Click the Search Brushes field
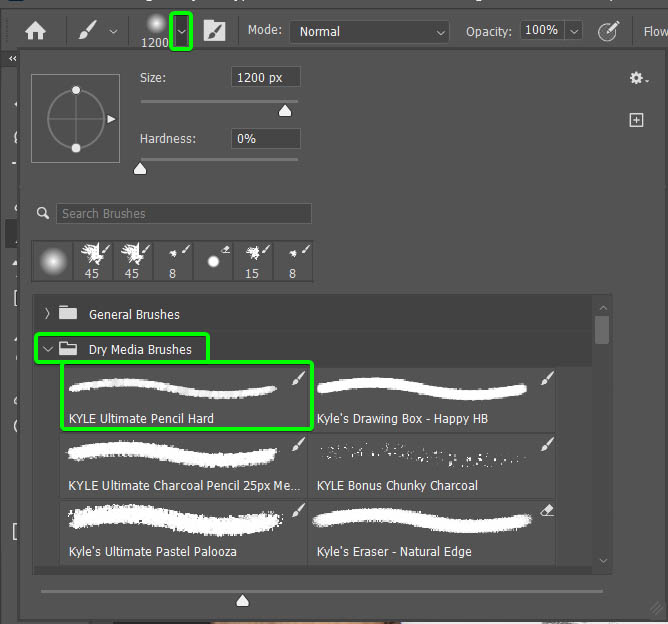Screen dimensions: 668x624 (x=184, y=213)
